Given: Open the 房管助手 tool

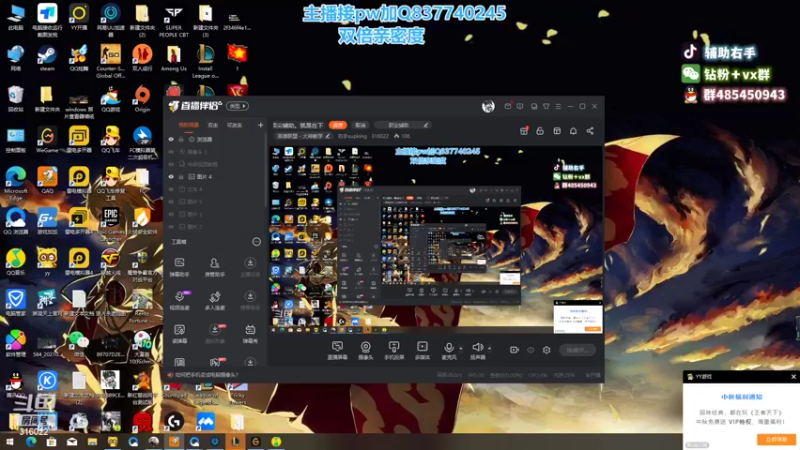Looking at the screenshot, I should coord(214,267).
